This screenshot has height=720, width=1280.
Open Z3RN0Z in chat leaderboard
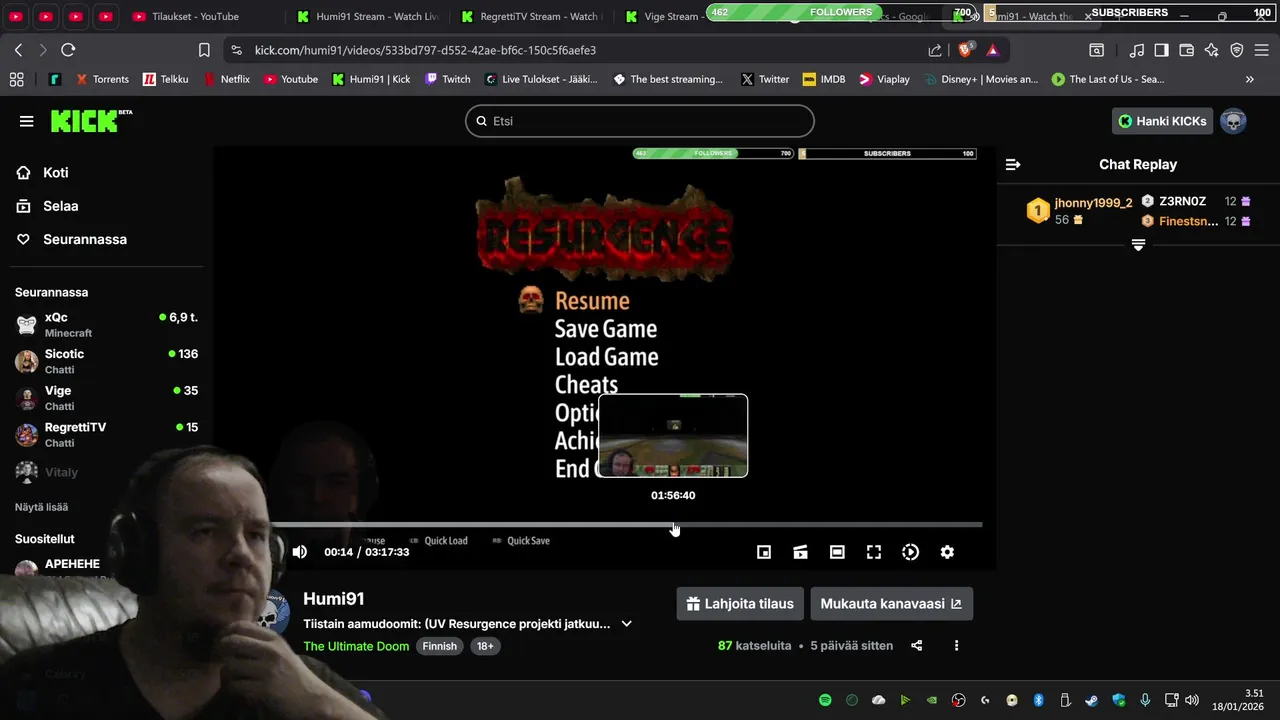(x=1182, y=201)
